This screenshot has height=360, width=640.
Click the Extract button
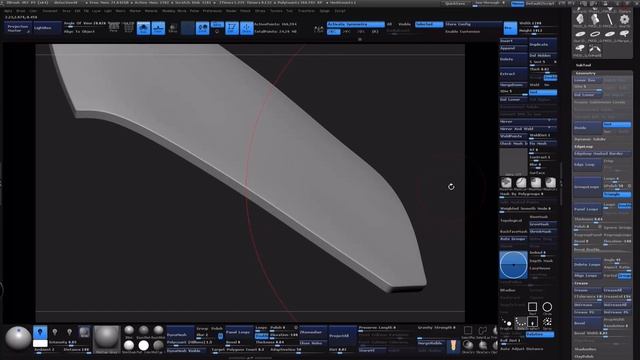pyautogui.click(x=514, y=74)
